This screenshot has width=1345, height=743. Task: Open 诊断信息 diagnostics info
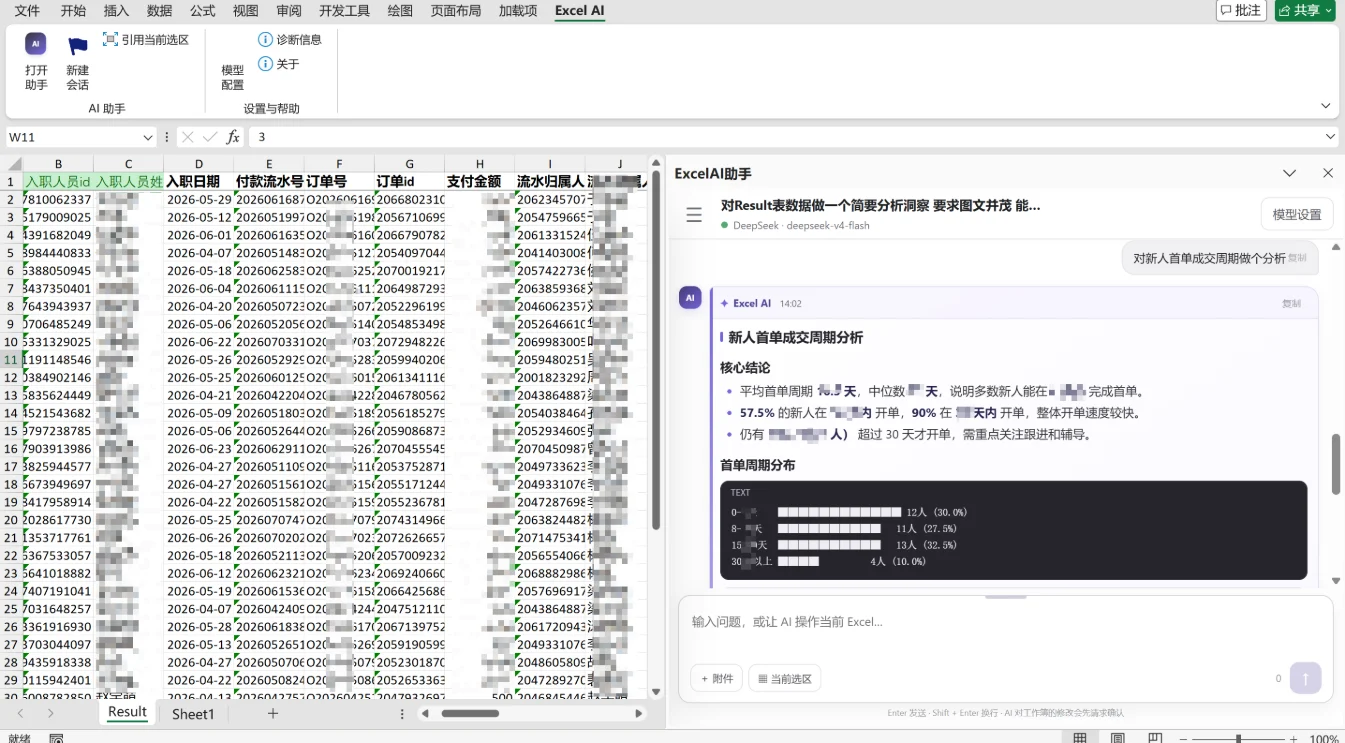coord(290,40)
